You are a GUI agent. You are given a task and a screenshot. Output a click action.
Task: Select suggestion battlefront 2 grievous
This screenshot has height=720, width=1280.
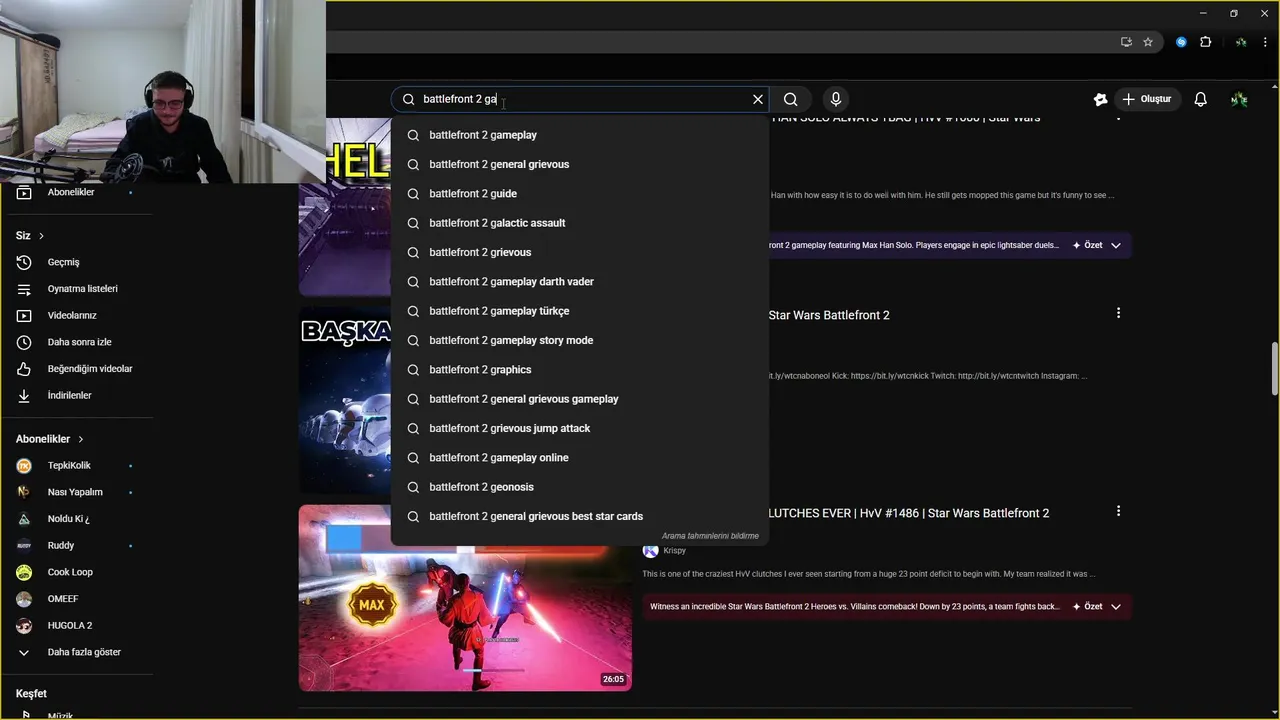pyautogui.click(x=580, y=252)
